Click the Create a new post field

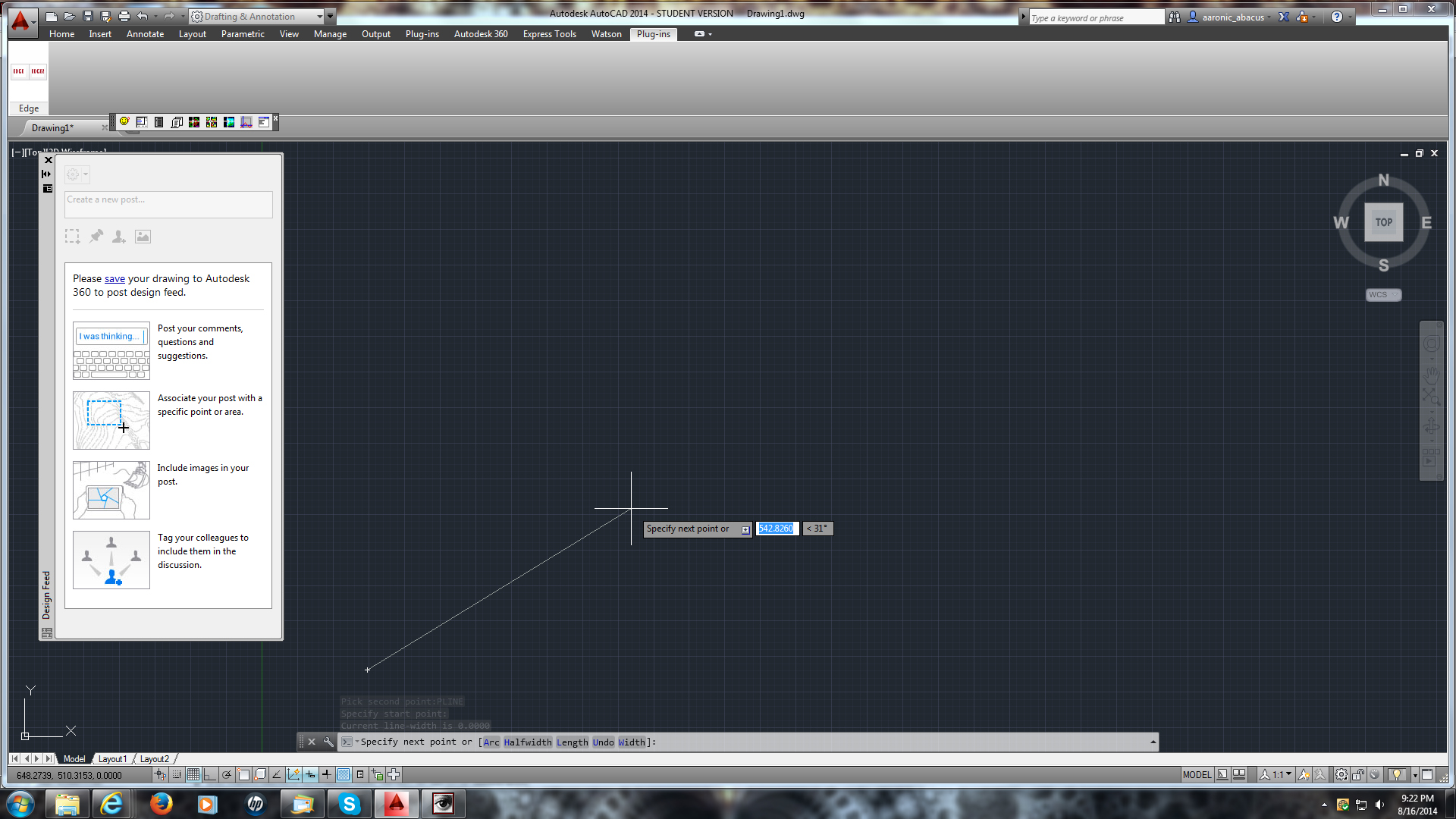pyautogui.click(x=168, y=204)
